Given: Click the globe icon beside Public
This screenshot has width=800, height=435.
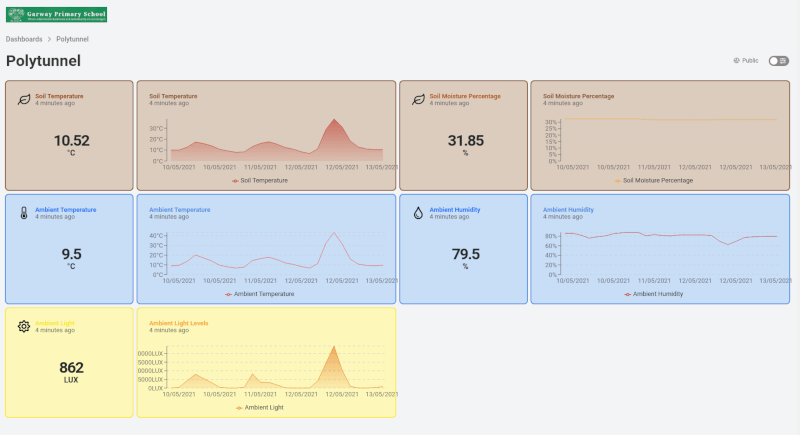Looking at the screenshot, I should (736, 61).
